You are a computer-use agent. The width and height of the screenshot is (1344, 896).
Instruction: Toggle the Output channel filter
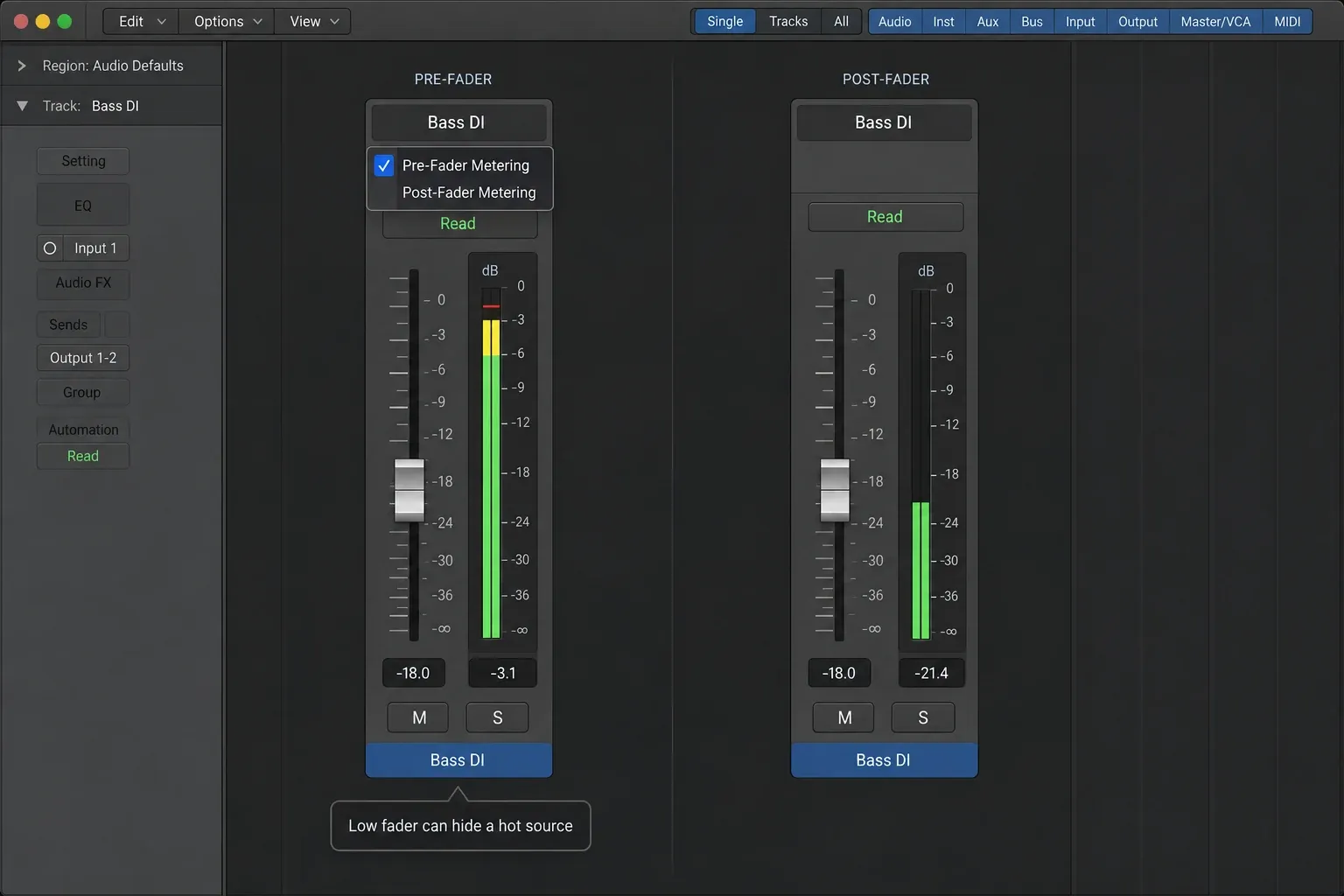1137,22
